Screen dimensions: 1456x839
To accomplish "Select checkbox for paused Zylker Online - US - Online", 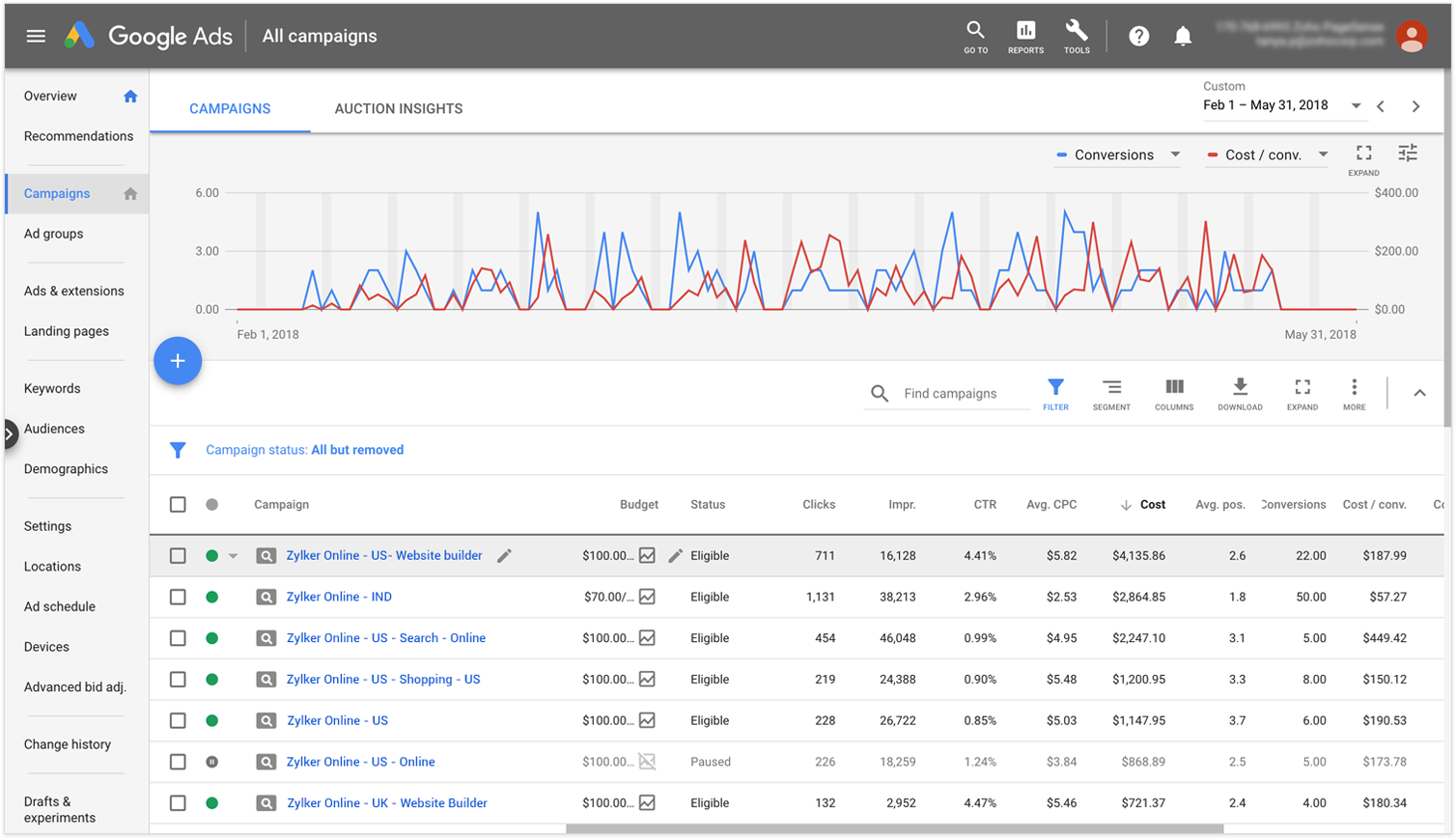I will coord(178,762).
